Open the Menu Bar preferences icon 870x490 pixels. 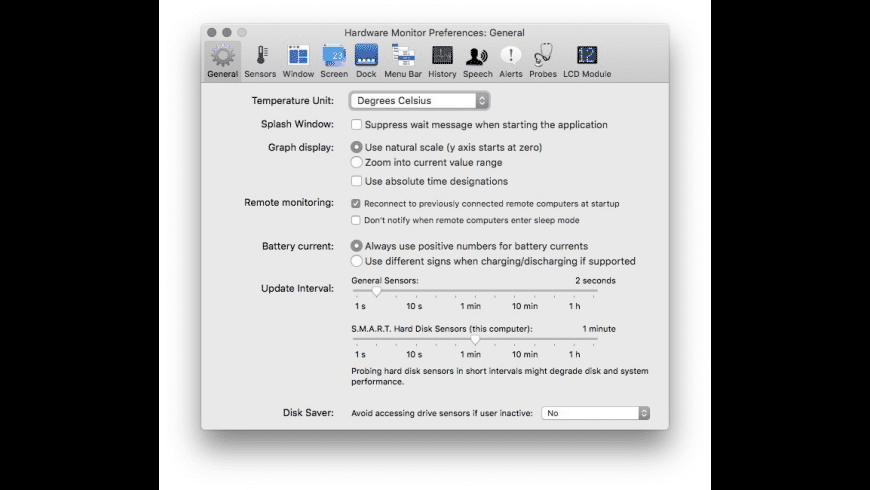pyautogui.click(x=403, y=55)
